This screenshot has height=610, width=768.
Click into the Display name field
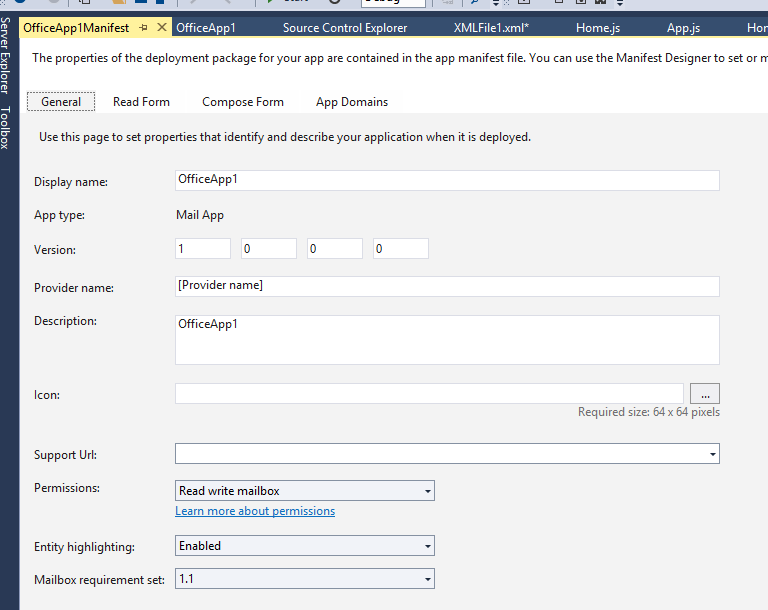tap(446, 180)
